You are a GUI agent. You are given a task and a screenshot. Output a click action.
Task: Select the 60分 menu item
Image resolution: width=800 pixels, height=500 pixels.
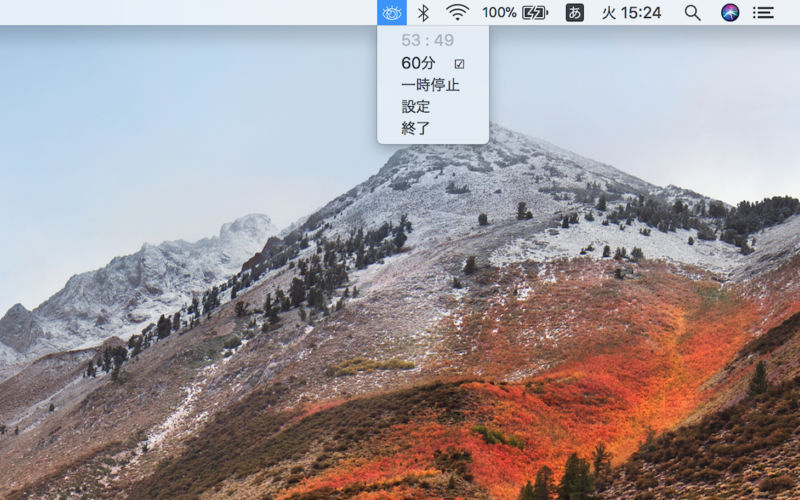(x=433, y=63)
